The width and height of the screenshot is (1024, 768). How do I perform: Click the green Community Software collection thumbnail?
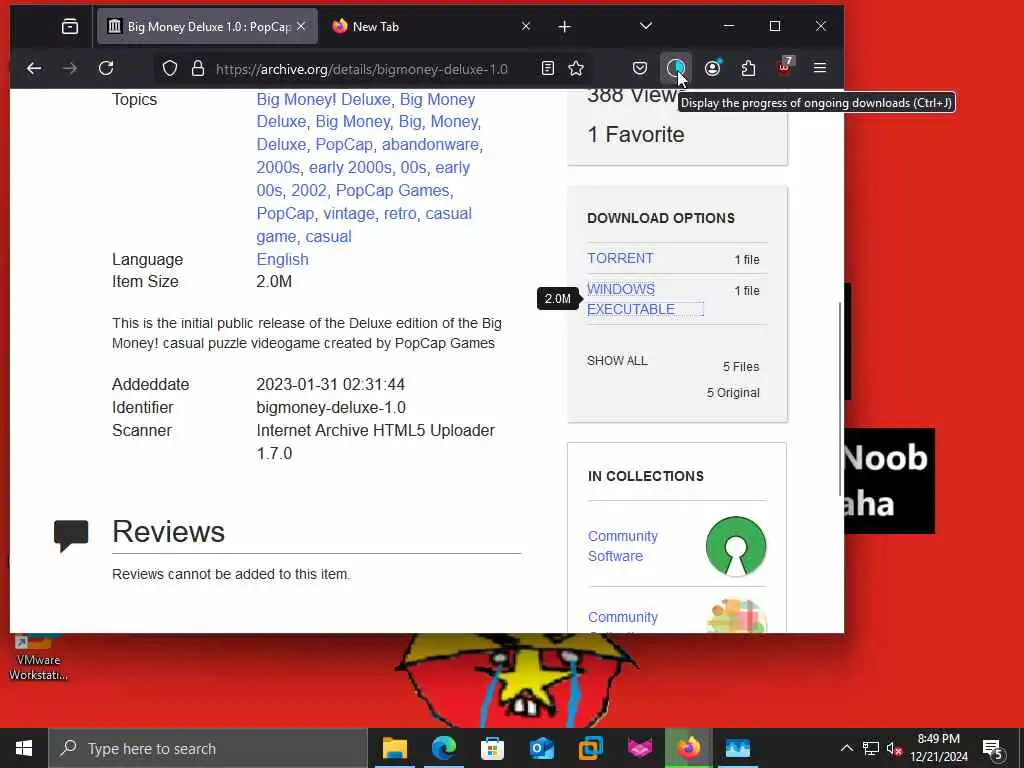736,547
